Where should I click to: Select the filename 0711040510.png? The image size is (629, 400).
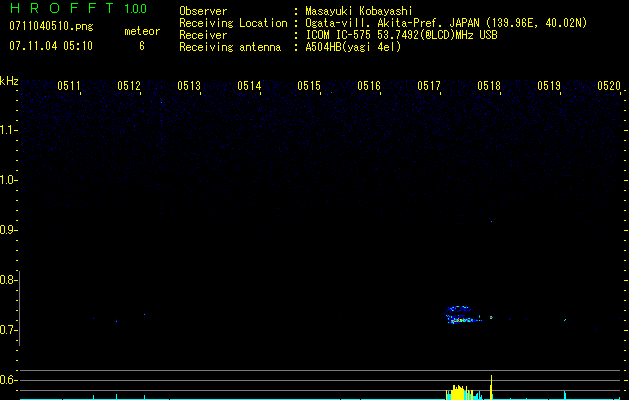tap(51, 27)
